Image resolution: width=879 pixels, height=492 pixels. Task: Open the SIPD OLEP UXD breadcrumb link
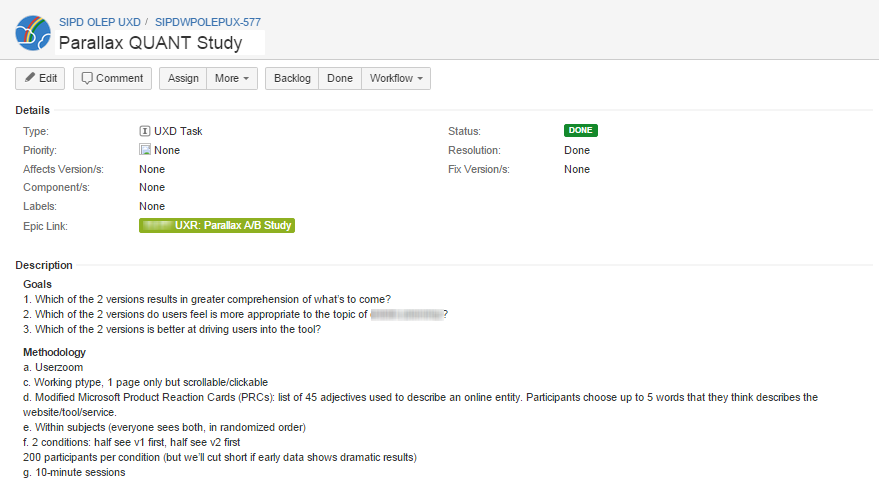[x=102, y=20]
